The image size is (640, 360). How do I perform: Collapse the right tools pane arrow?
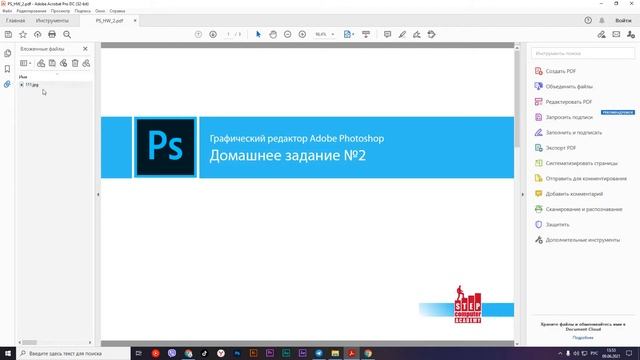coord(522,195)
